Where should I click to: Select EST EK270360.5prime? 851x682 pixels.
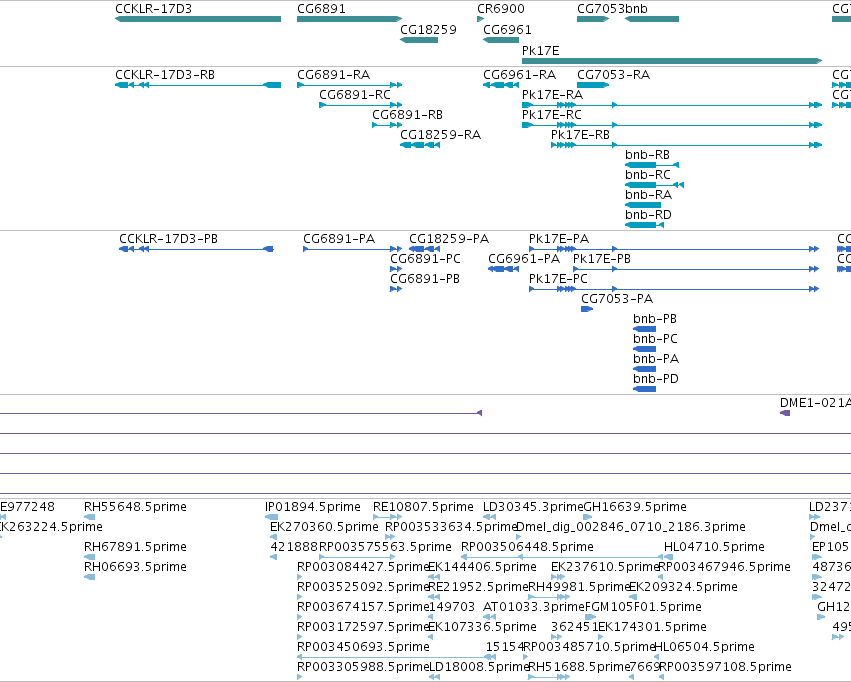point(324,527)
